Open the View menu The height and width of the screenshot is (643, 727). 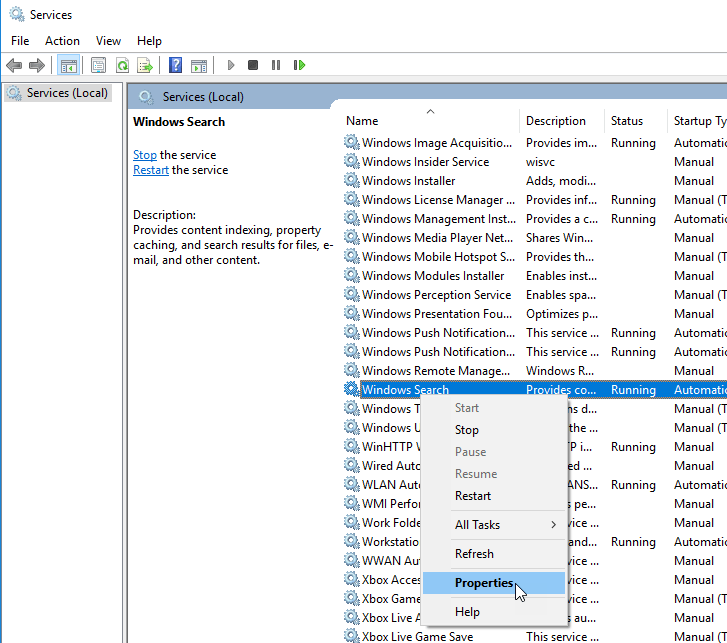coord(108,41)
